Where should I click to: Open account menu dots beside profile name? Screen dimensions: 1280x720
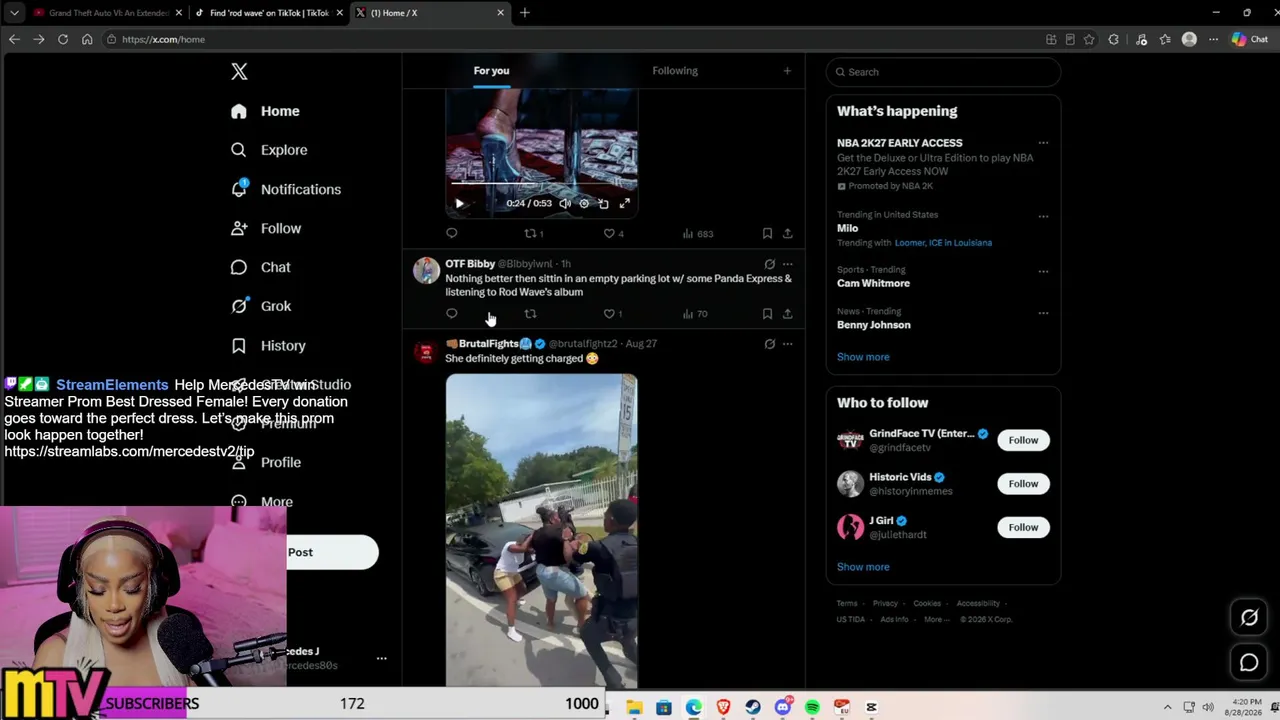point(381,659)
